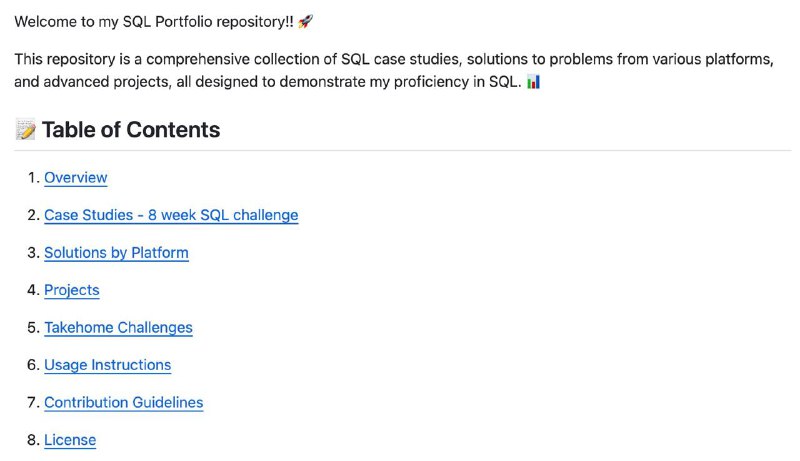Image resolution: width=800 pixels, height=461 pixels.
Task: Click the 'Welcome to my SQL Portfolio repository' sentence
Action: (154, 22)
